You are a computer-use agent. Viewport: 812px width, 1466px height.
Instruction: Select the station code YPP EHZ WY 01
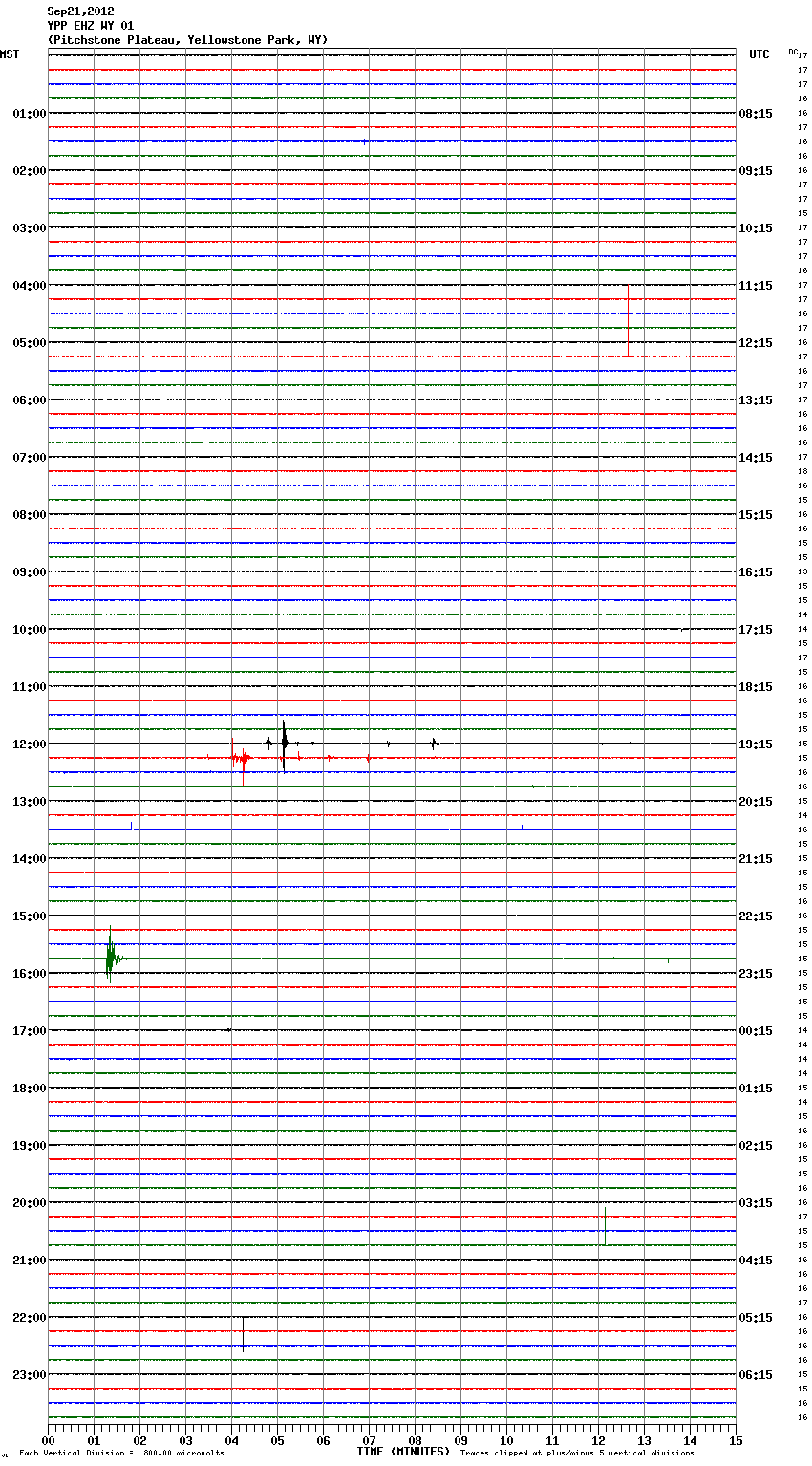tap(91, 26)
